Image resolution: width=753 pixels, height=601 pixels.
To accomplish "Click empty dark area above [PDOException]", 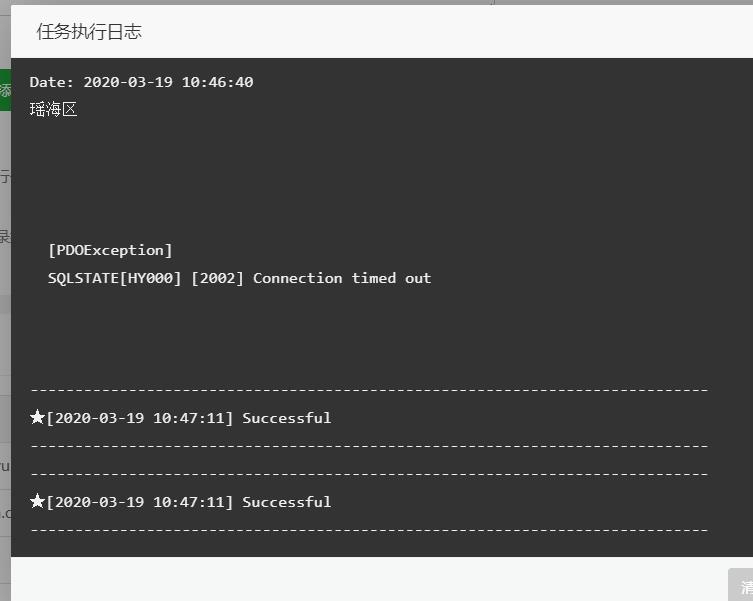I will click(x=300, y=180).
